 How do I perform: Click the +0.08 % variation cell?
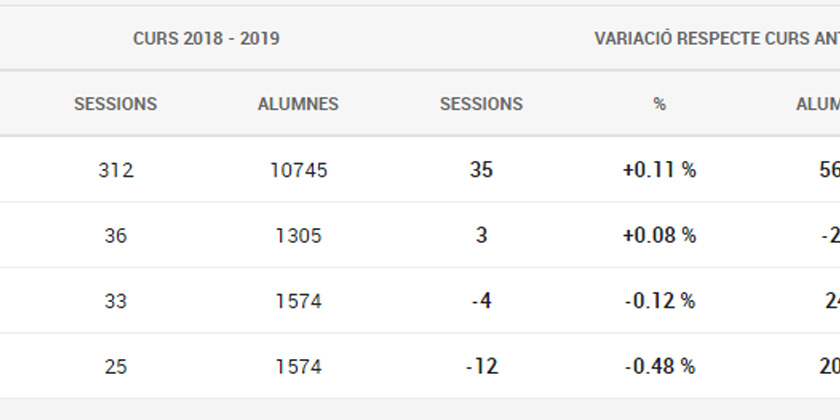tap(659, 236)
